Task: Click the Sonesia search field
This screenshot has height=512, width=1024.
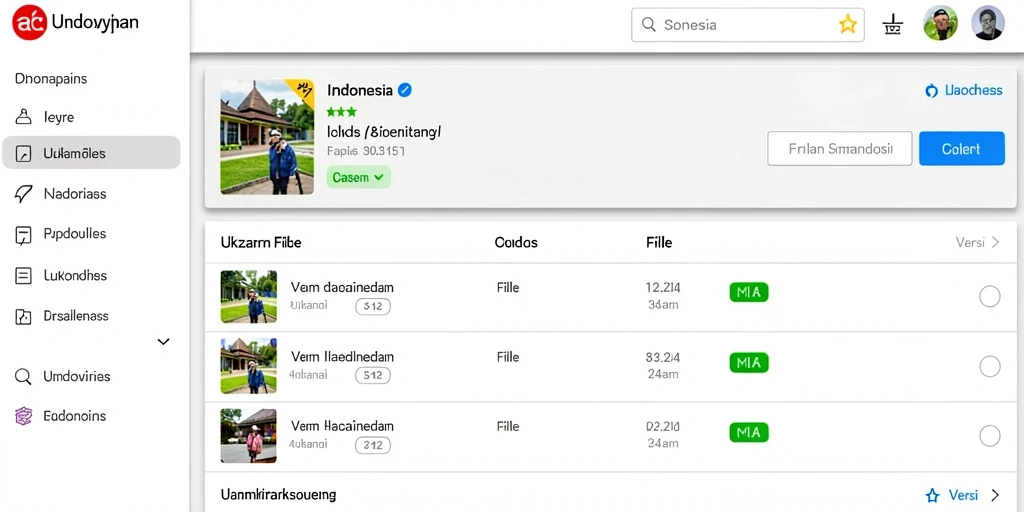Action: (x=748, y=25)
